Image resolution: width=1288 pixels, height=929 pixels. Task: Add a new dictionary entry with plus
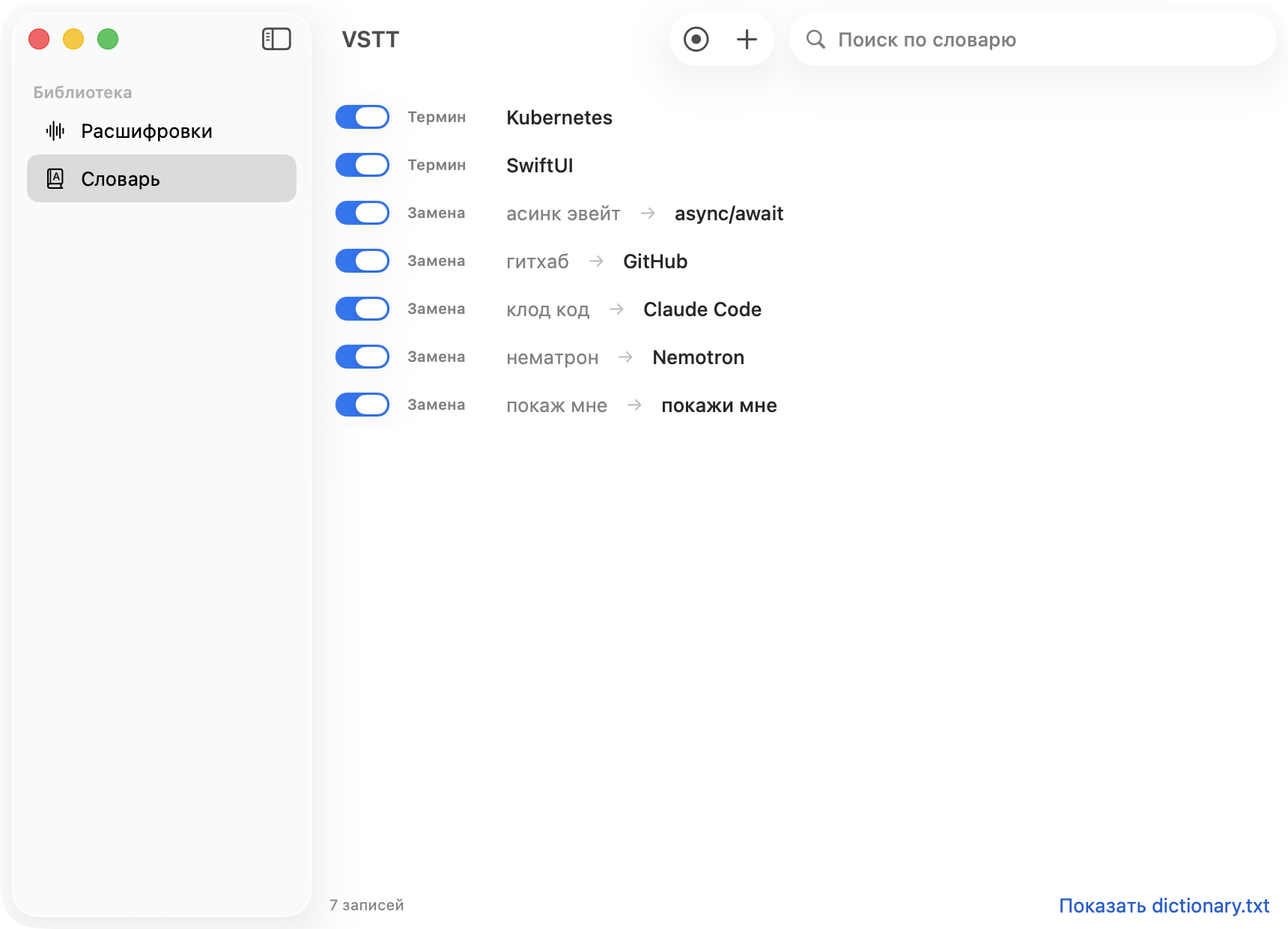click(747, 39)
